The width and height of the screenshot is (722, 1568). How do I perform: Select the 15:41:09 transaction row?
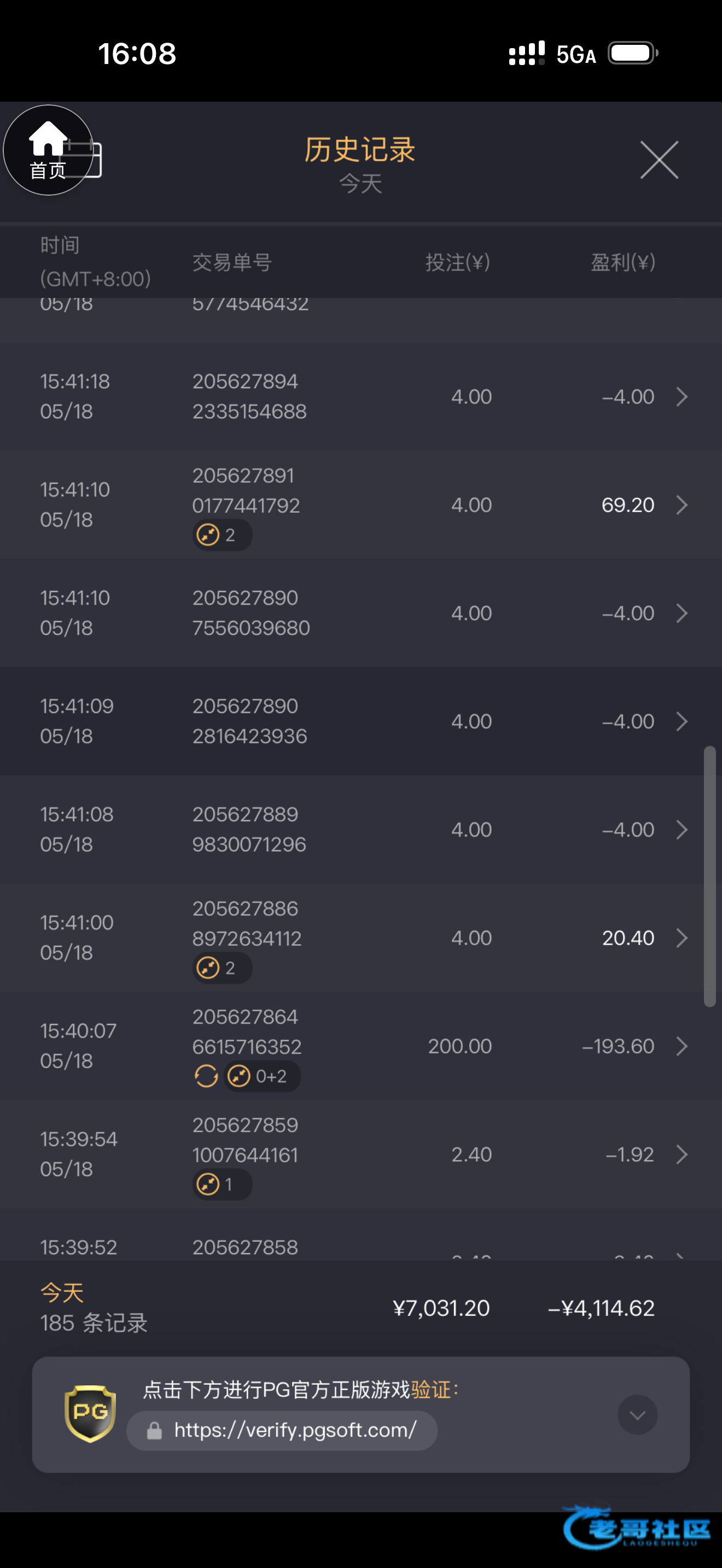361,721
